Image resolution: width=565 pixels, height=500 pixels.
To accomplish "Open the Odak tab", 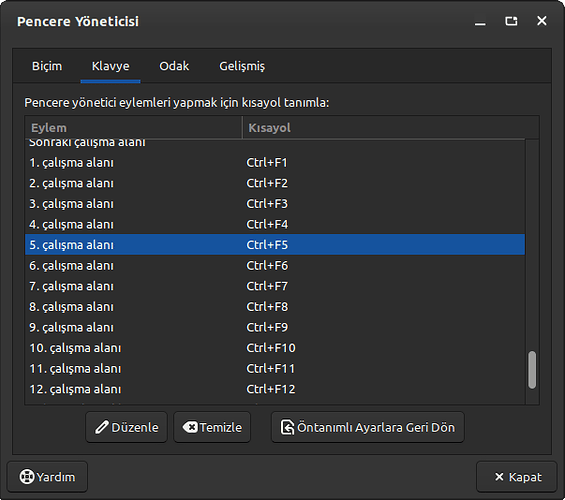I will (x=174, y=66).
